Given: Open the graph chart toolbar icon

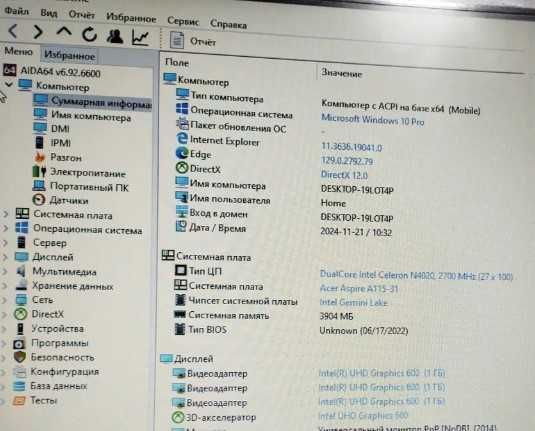Looking at the screenshot, I should pyautogui.click(x=140, y=38).
